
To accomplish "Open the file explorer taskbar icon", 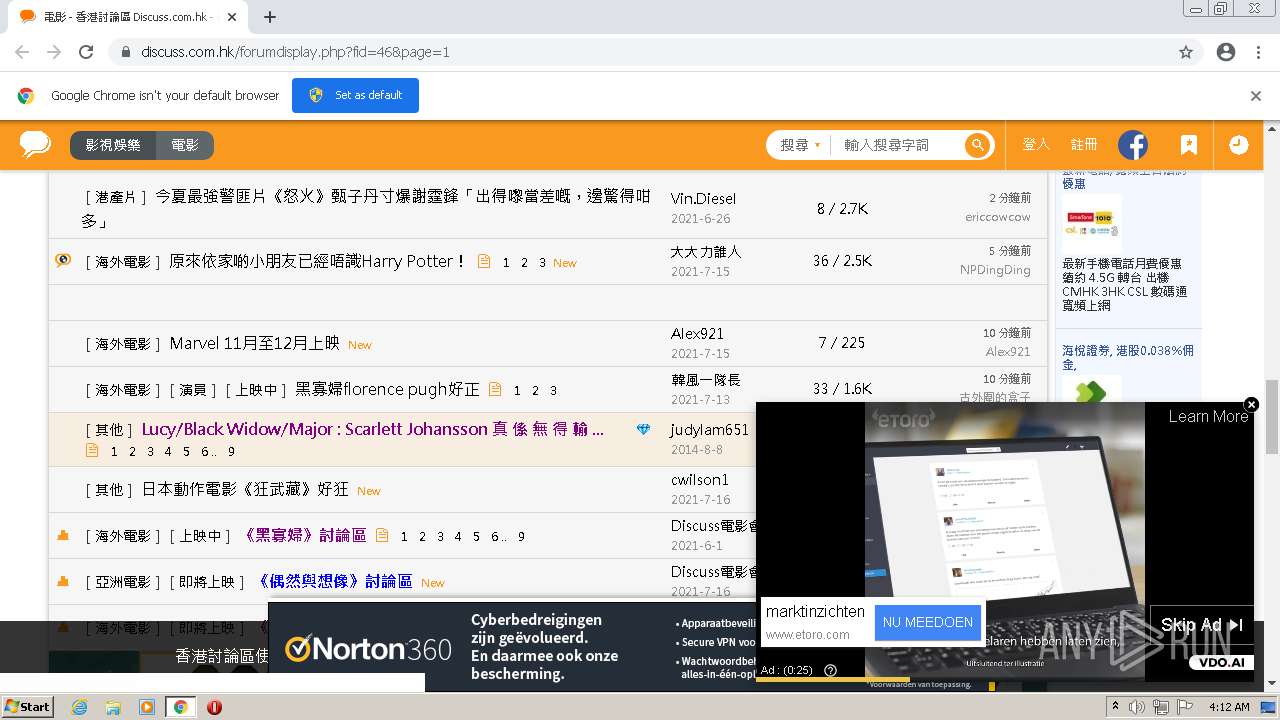I will pyautogui.click(x=113, y=707).
